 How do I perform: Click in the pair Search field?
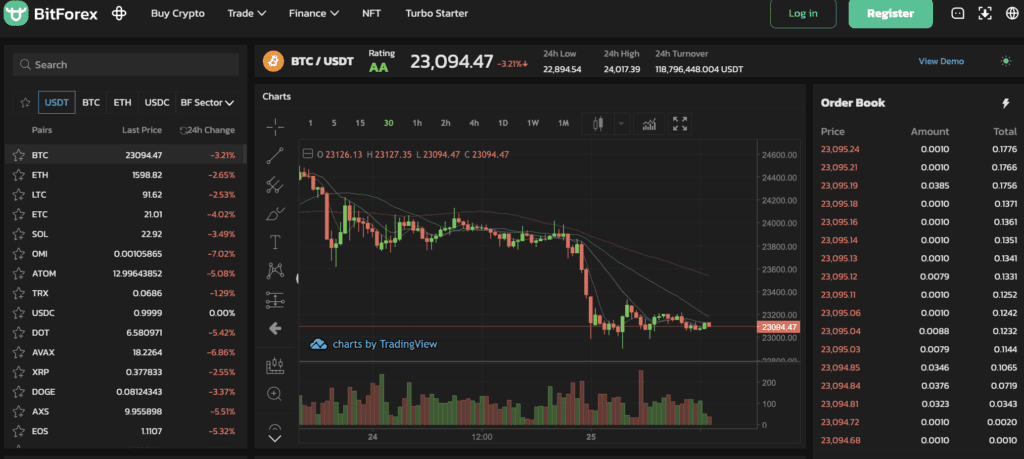pos(126,65)
